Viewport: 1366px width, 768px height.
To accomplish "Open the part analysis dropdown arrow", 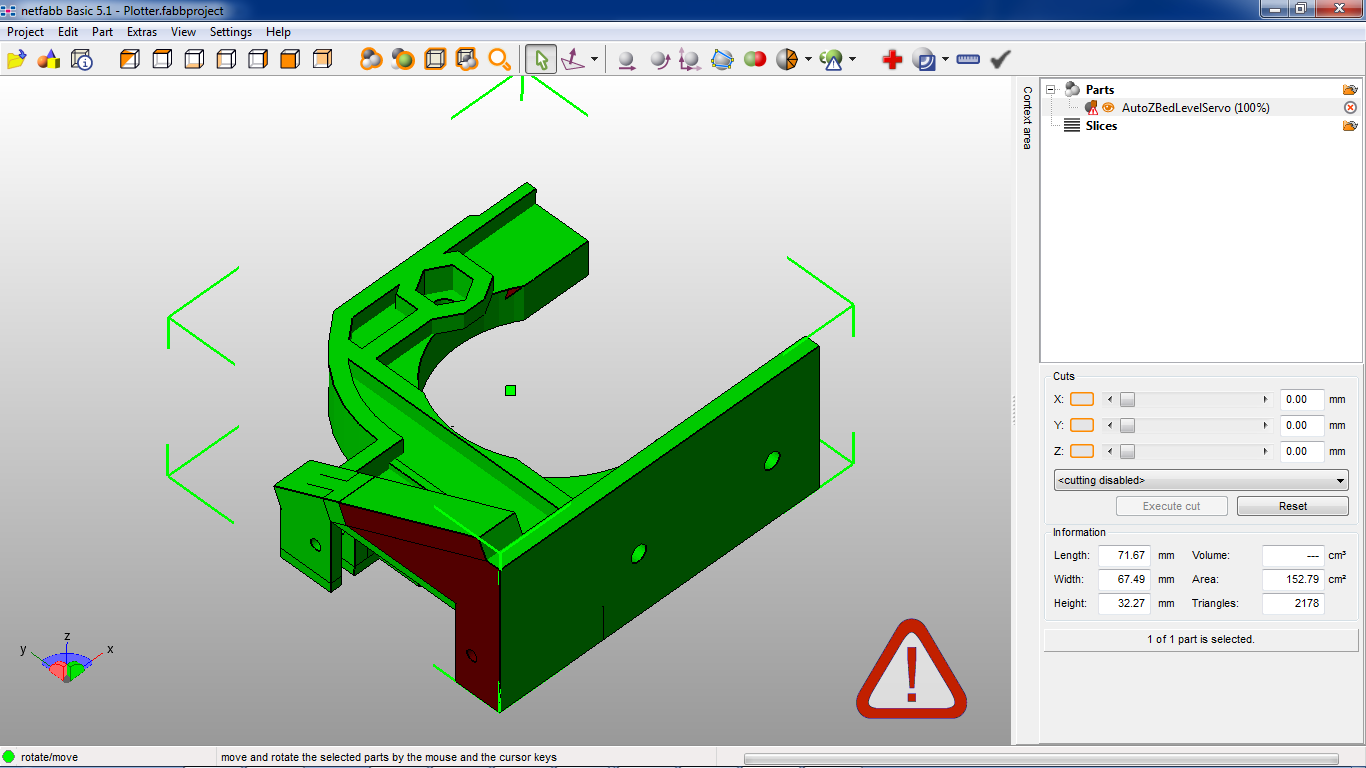I will coord(852,60).
